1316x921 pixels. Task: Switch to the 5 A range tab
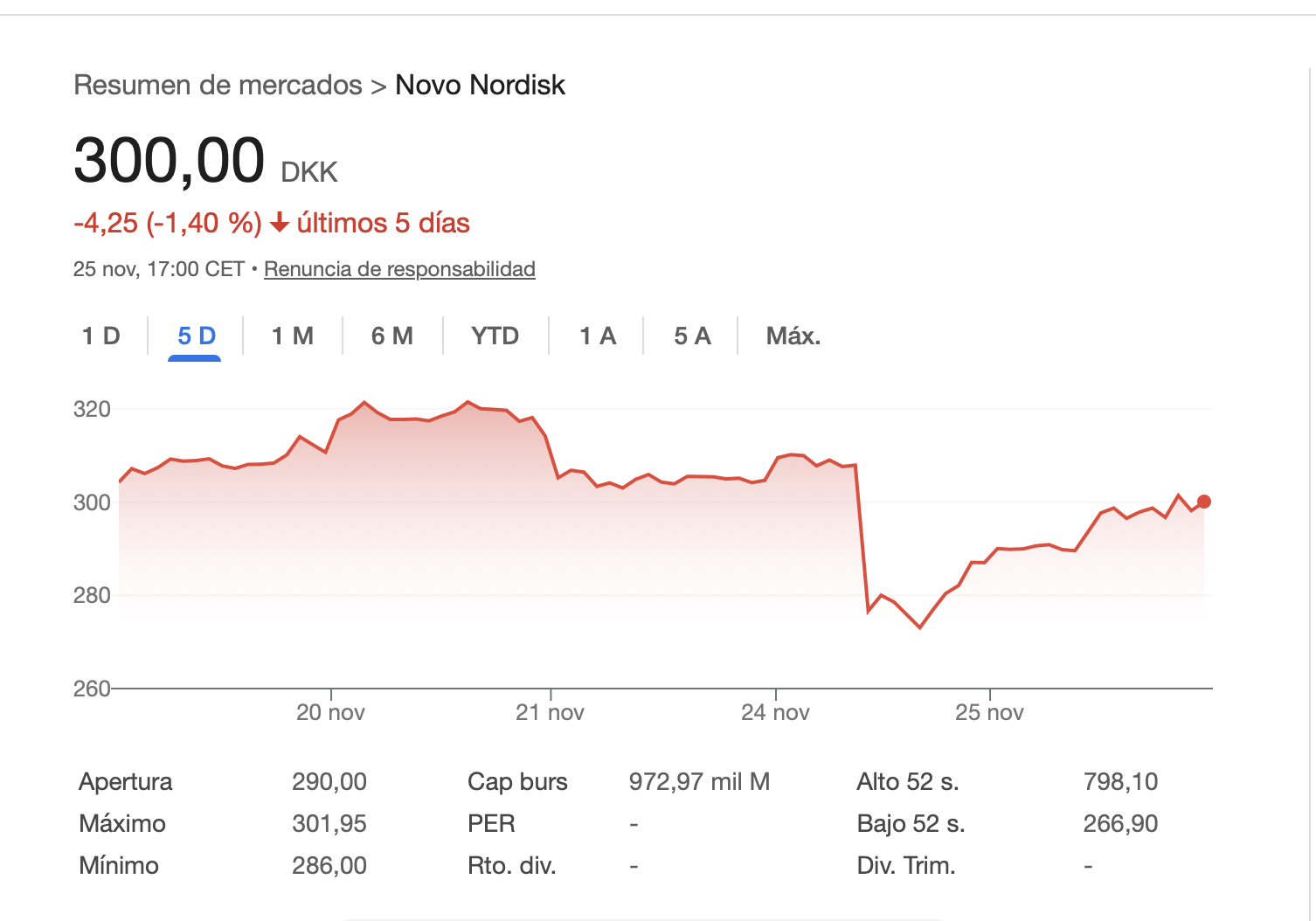(692, 336)
